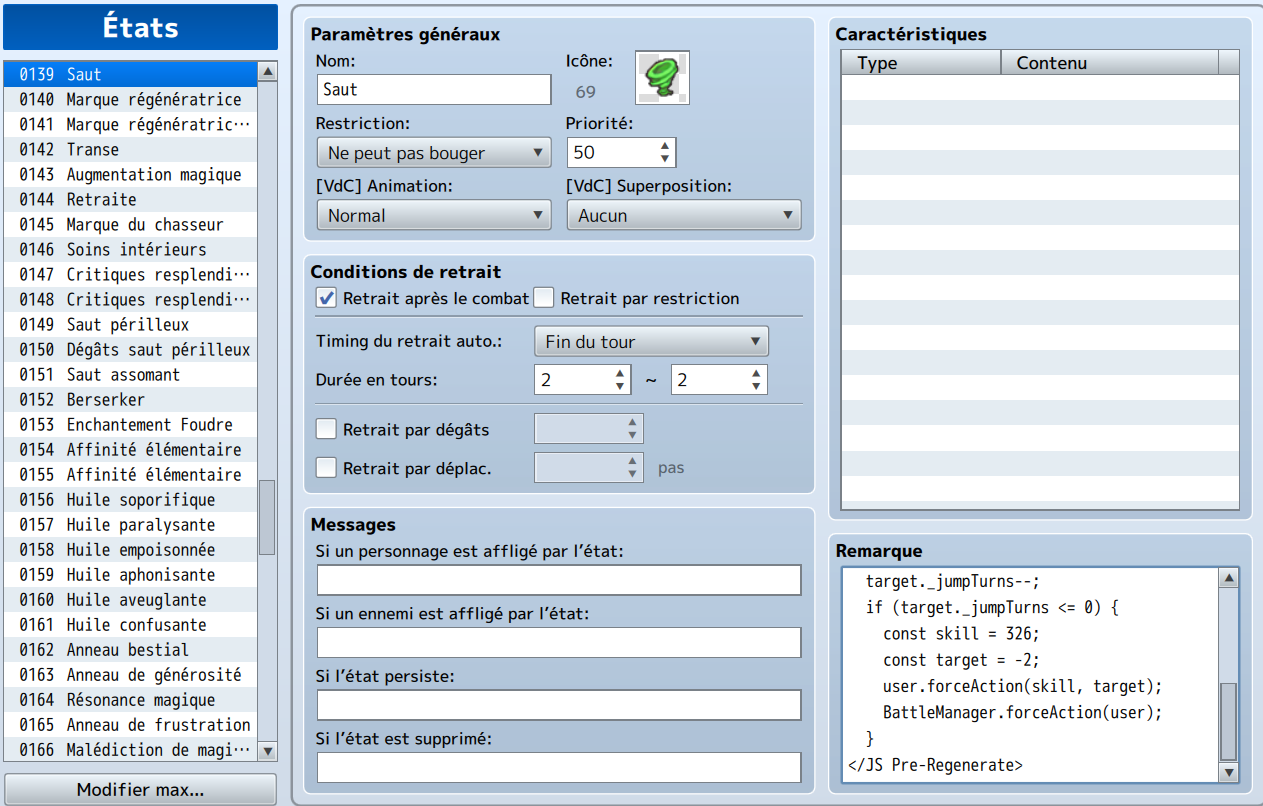The width and height of the screenshot is (1263, 806).
Task: Select state 0166 Malédiction de magi…
Action: tap(130, 749)
